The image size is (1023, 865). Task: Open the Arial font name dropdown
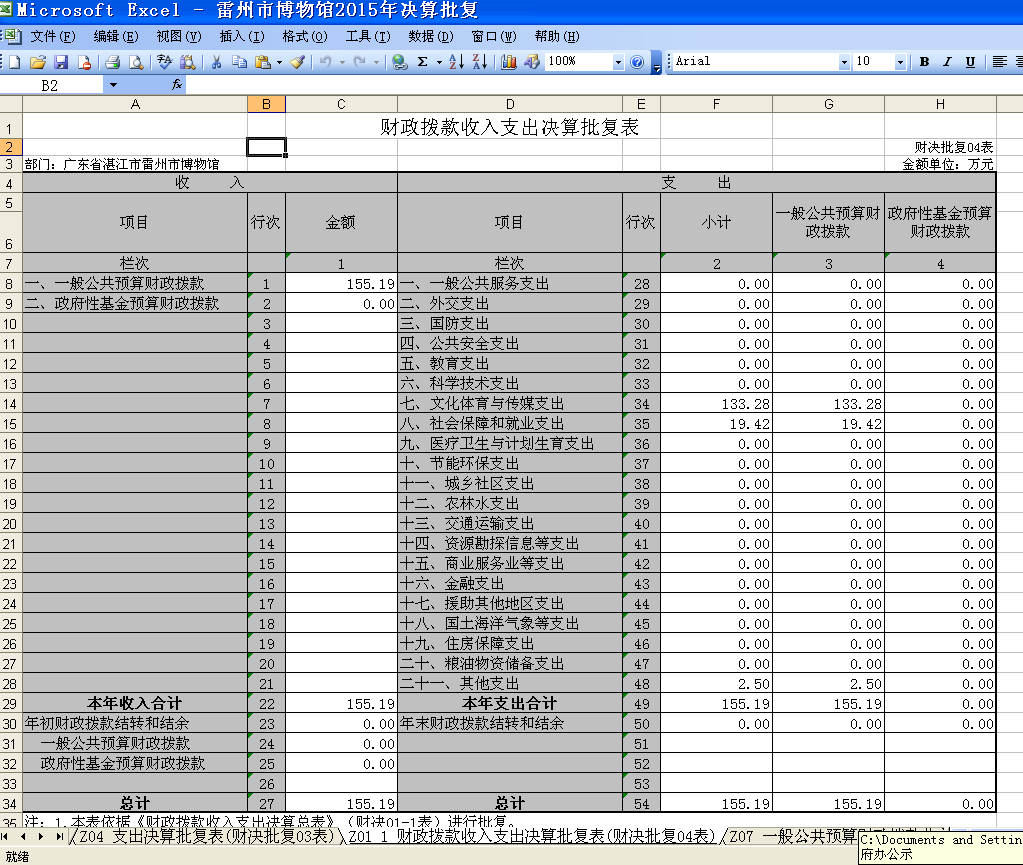844,62
